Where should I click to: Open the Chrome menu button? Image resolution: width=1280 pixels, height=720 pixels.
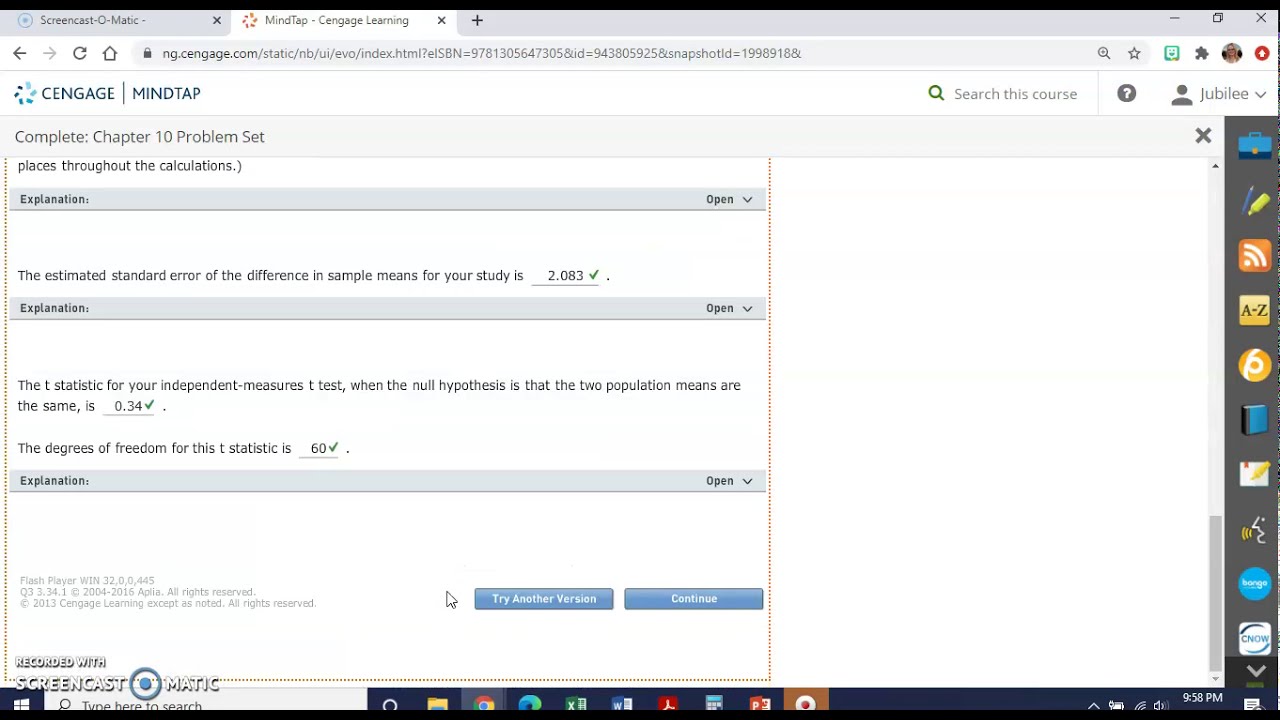point(1262,53)
